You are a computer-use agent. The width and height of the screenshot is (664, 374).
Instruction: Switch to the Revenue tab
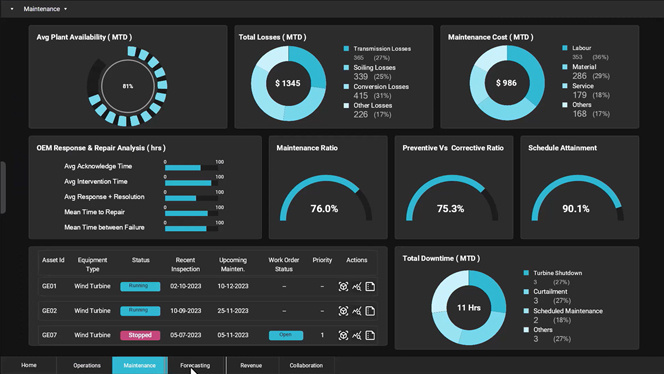pos(251,365)
